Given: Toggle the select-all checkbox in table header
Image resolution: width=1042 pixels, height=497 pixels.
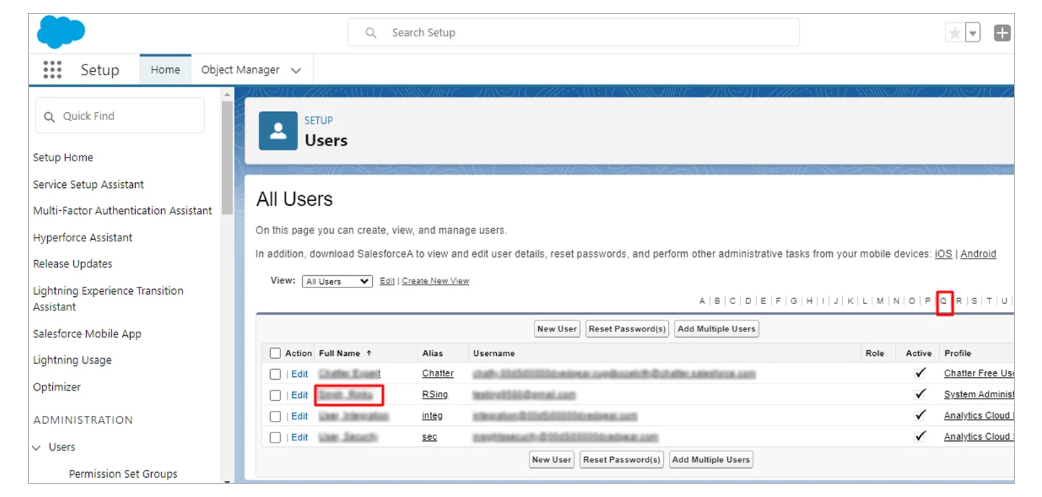Looking at the screenshot, I should click(x=275, y=353).
